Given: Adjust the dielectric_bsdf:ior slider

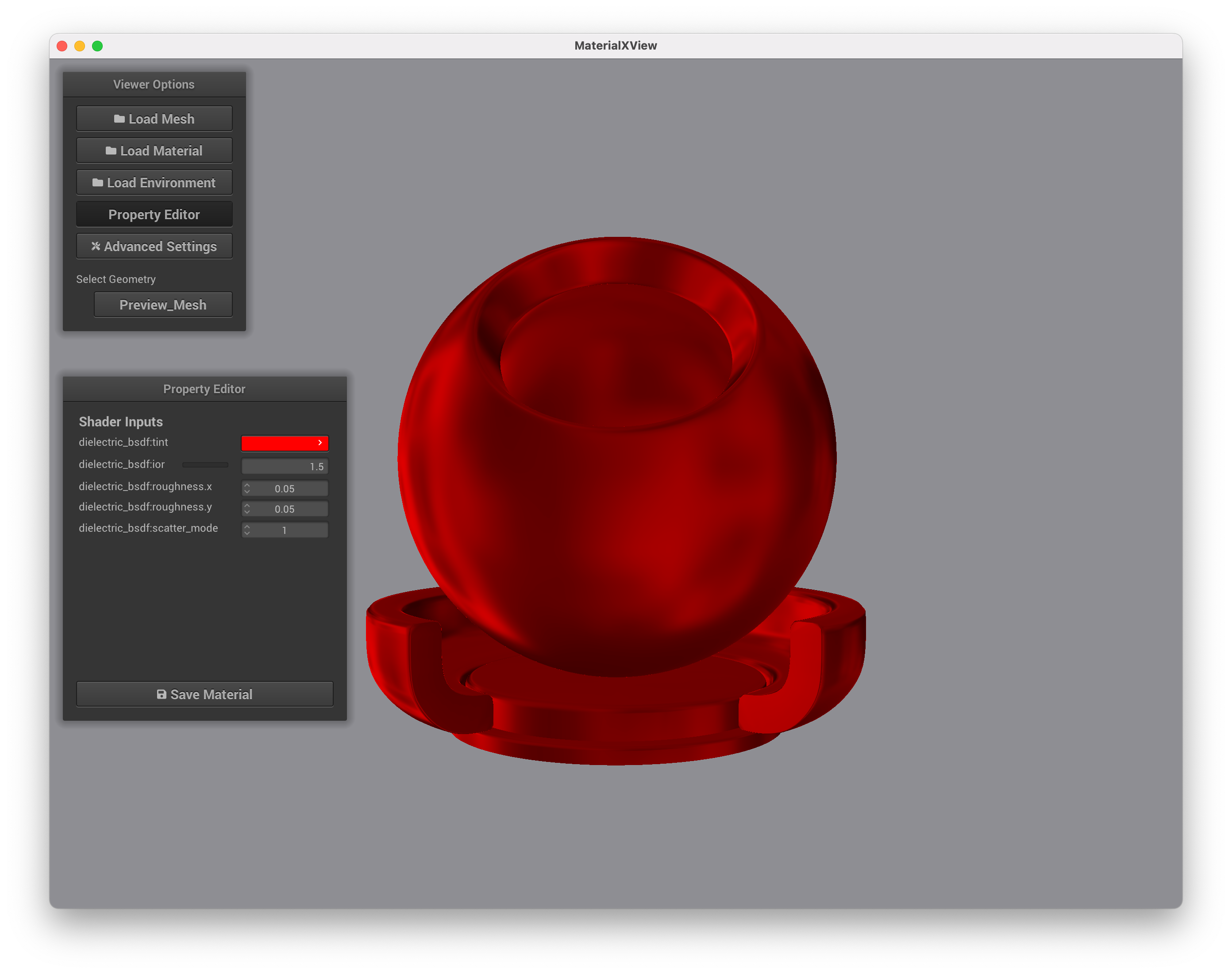Looking at the screenshot, I should pos(205,465).
